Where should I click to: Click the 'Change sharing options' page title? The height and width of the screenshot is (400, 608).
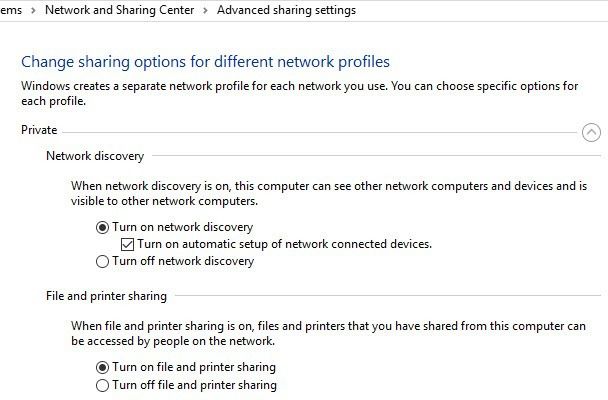click(x=205, y=62)
